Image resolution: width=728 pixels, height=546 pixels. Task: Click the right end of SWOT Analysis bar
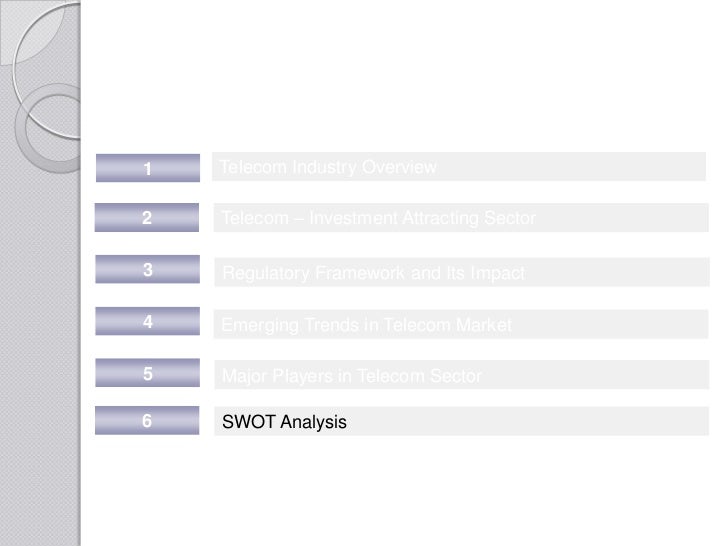click(690, 423)
